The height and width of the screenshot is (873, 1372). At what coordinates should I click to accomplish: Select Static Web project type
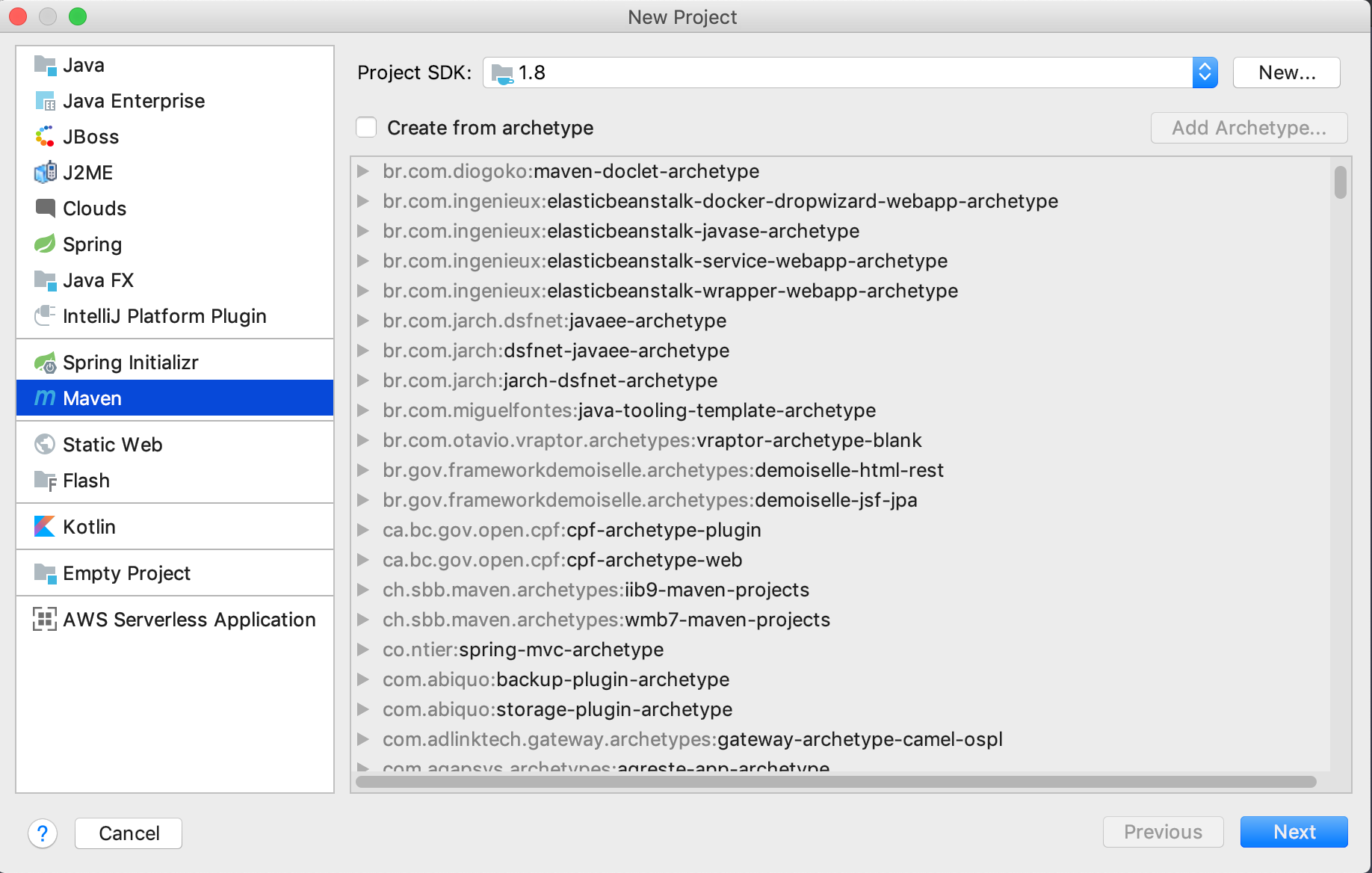point(175,445)
